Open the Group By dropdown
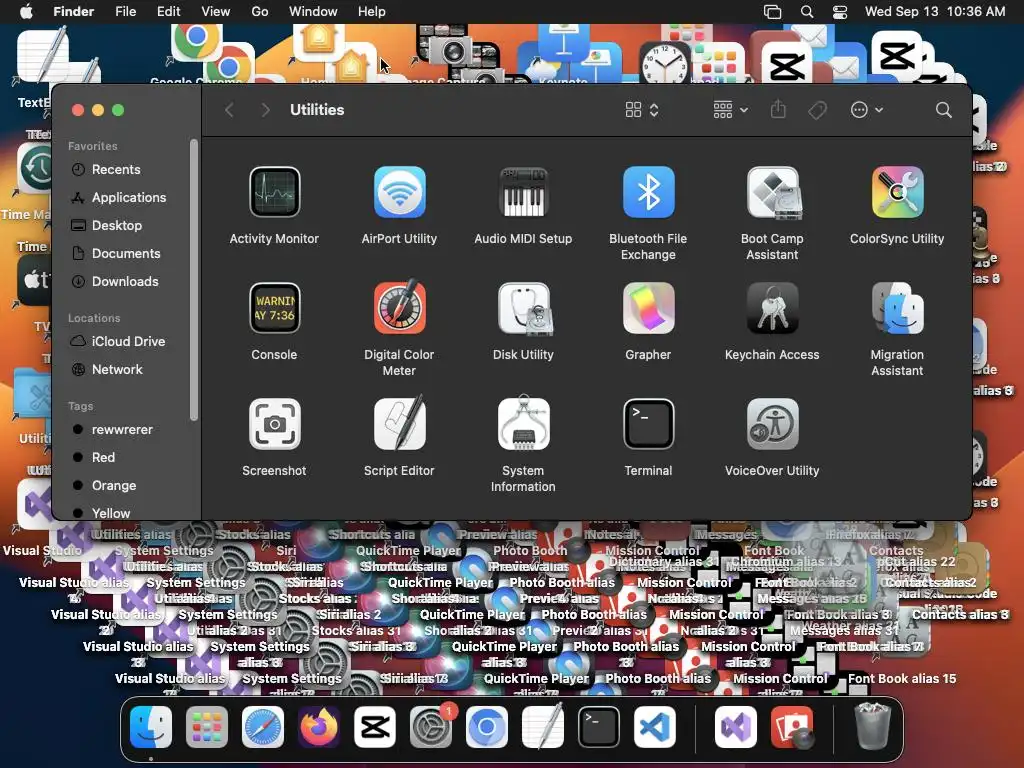The width and height of the screenshot is (1024, 768). point(730,110)
